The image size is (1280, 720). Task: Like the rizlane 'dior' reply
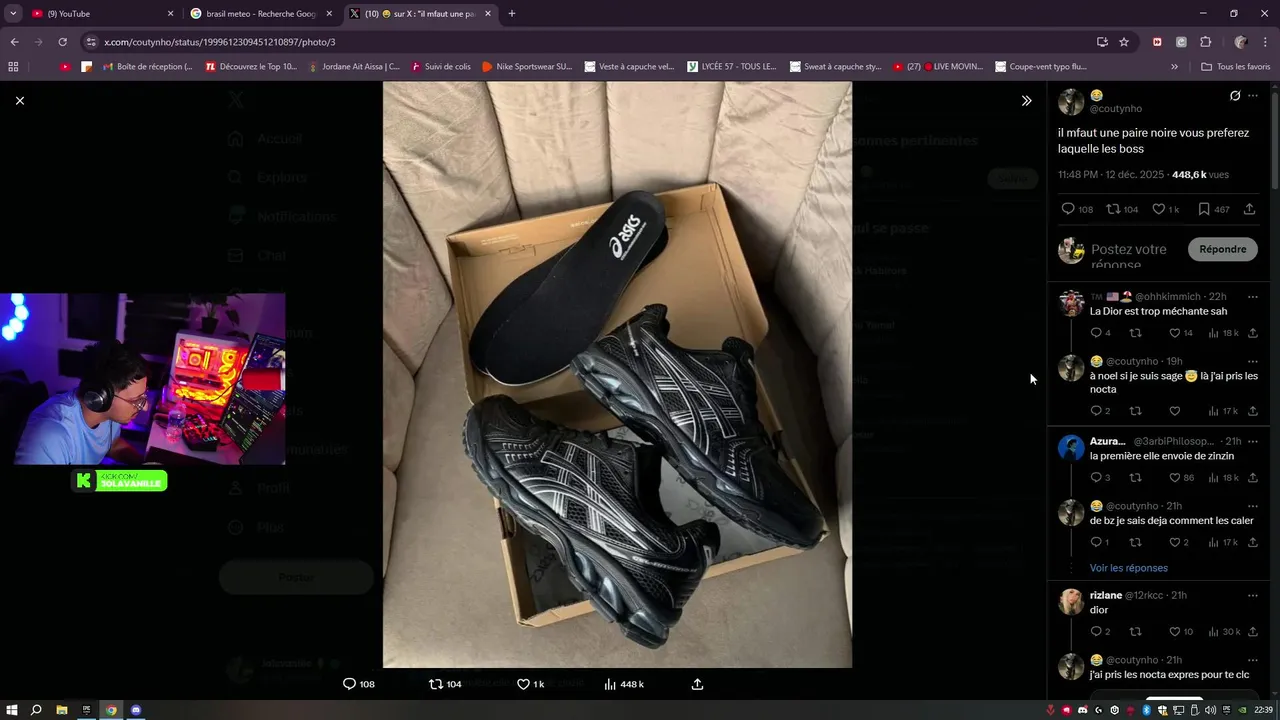pyautogui.click(x=1181, y=632)
